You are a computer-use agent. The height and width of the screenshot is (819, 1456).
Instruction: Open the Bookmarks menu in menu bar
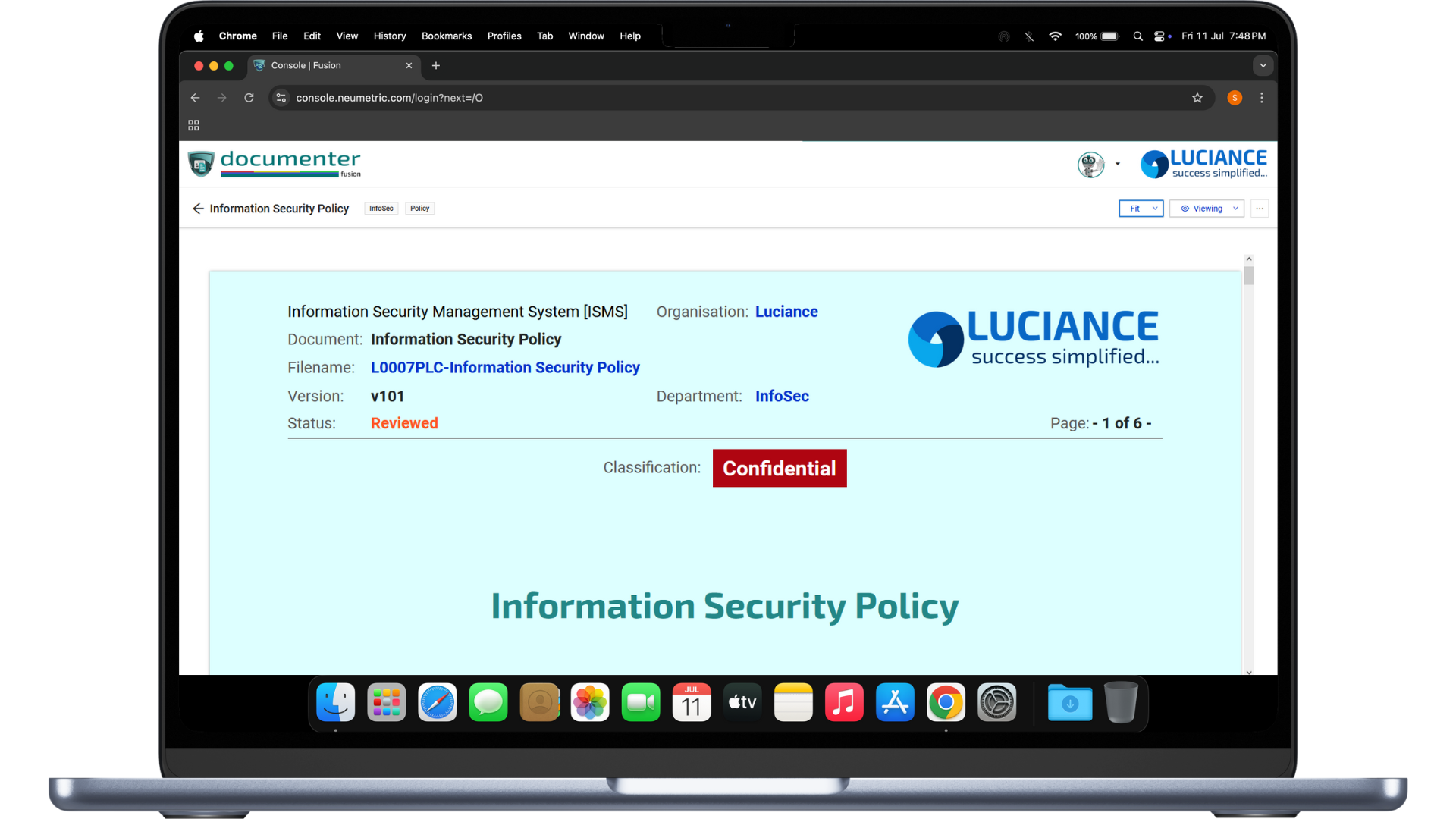(446, 36)
